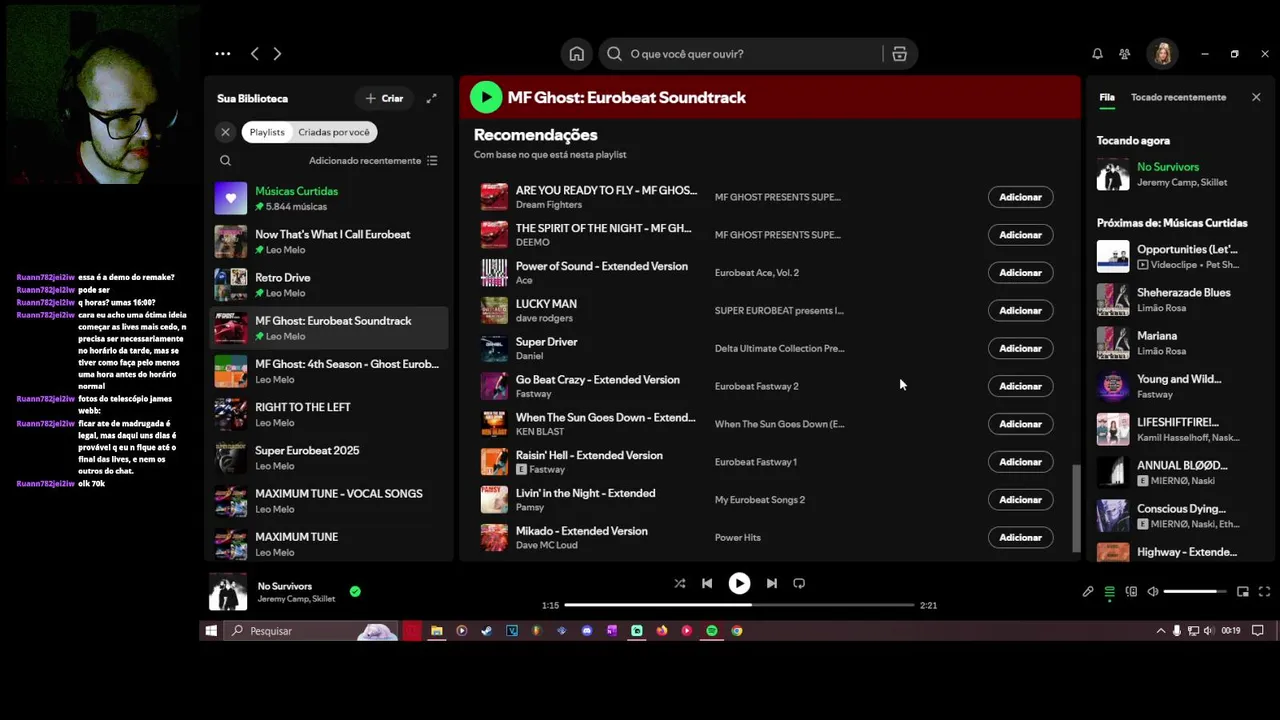This screenshot has width=1280, height=720.
Task: Open the Browse icon in search bar
Action: (x=899, y=54)
